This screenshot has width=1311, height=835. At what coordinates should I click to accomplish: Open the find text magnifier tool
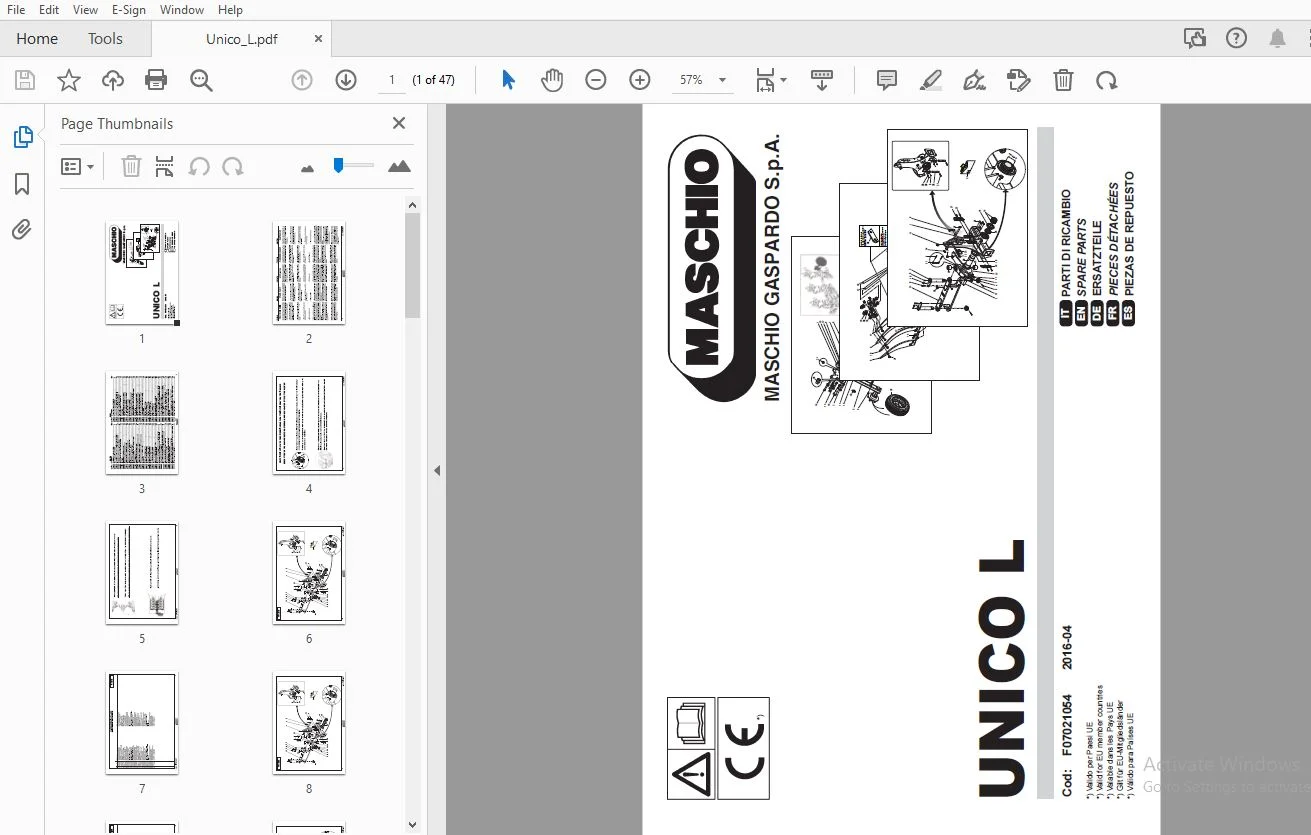pos(202,80)
